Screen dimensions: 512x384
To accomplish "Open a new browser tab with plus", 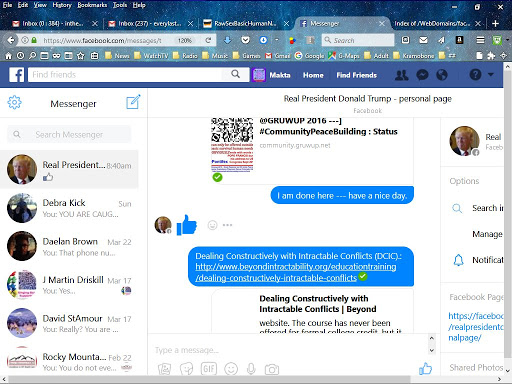I will (x=495, y=23).
